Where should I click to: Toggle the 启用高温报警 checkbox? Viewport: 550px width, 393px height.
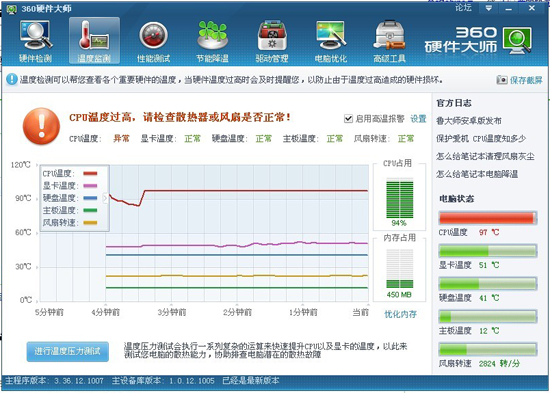[348, 119]
